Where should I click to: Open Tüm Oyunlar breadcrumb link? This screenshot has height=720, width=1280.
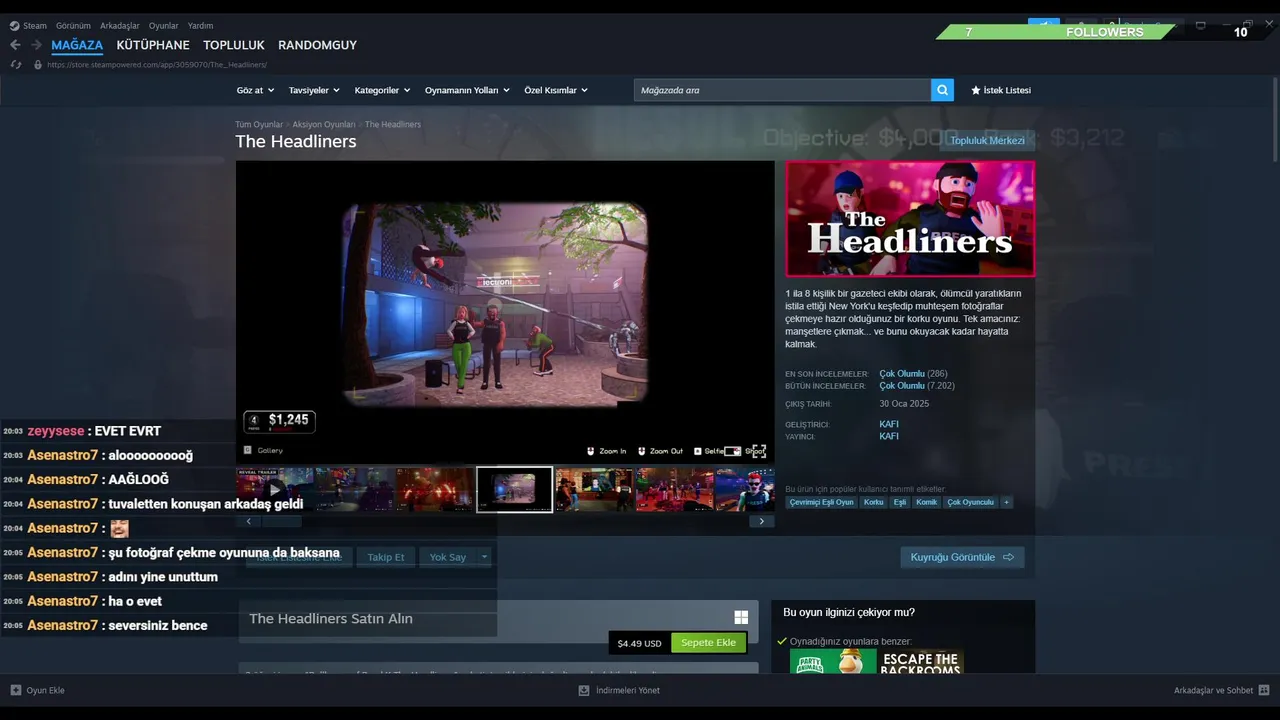click(x=259, y=125)
